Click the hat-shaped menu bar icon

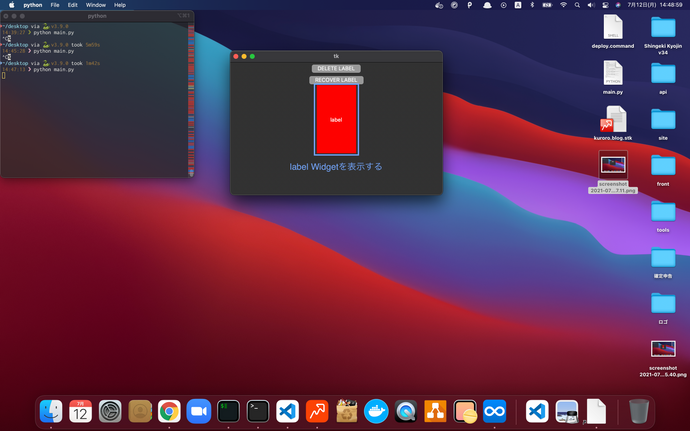487,5
